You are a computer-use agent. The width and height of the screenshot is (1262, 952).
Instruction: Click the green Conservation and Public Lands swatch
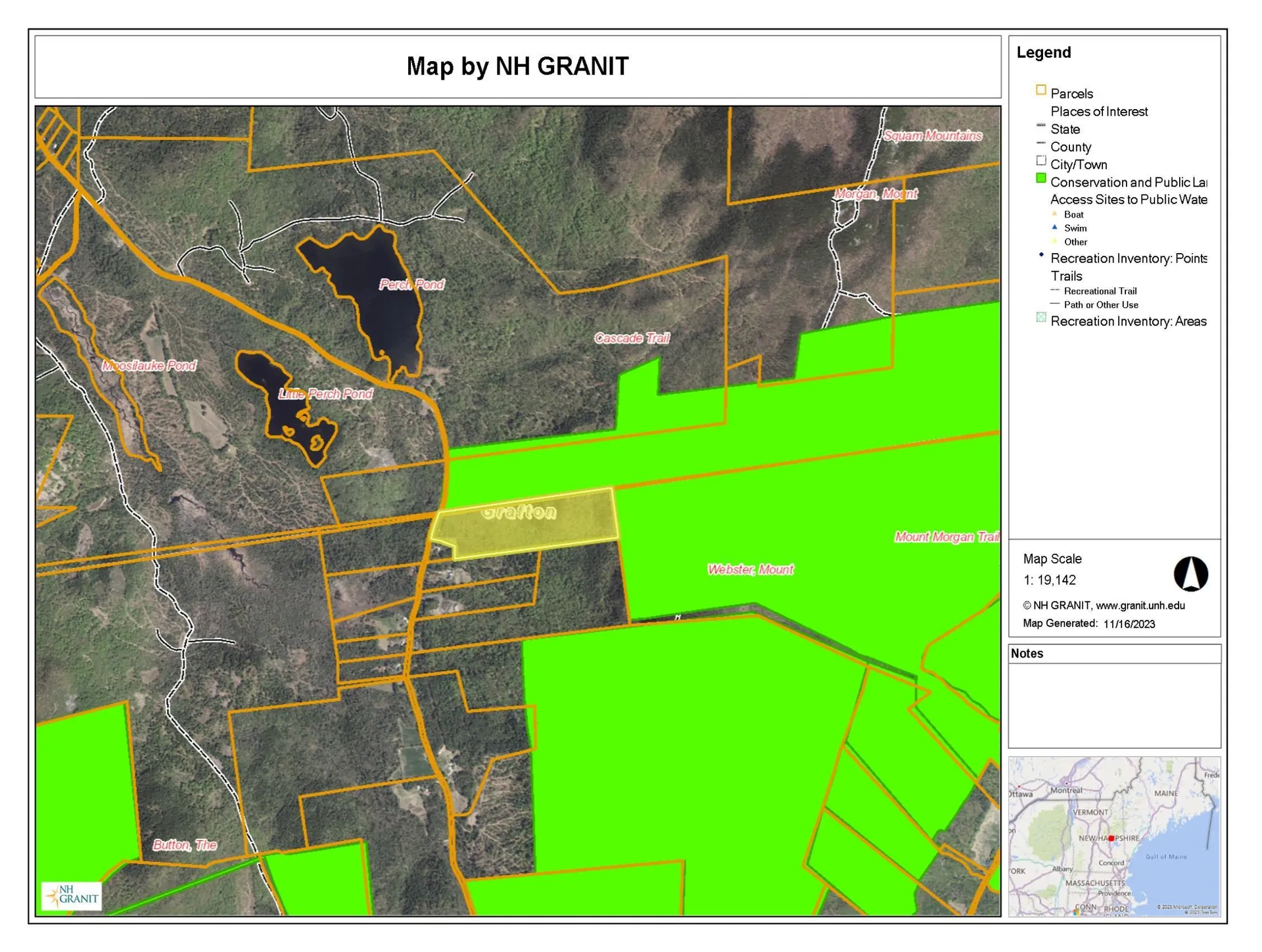pos(1041,179)
